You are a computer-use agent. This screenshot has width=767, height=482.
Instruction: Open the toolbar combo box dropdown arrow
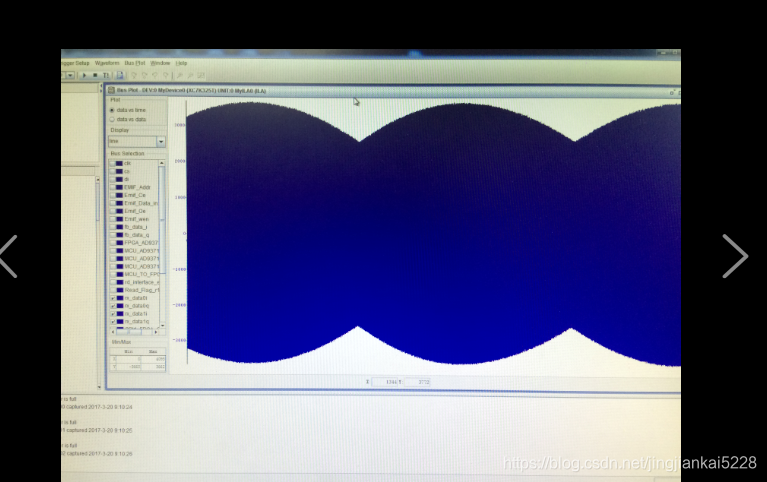point(70,75)
